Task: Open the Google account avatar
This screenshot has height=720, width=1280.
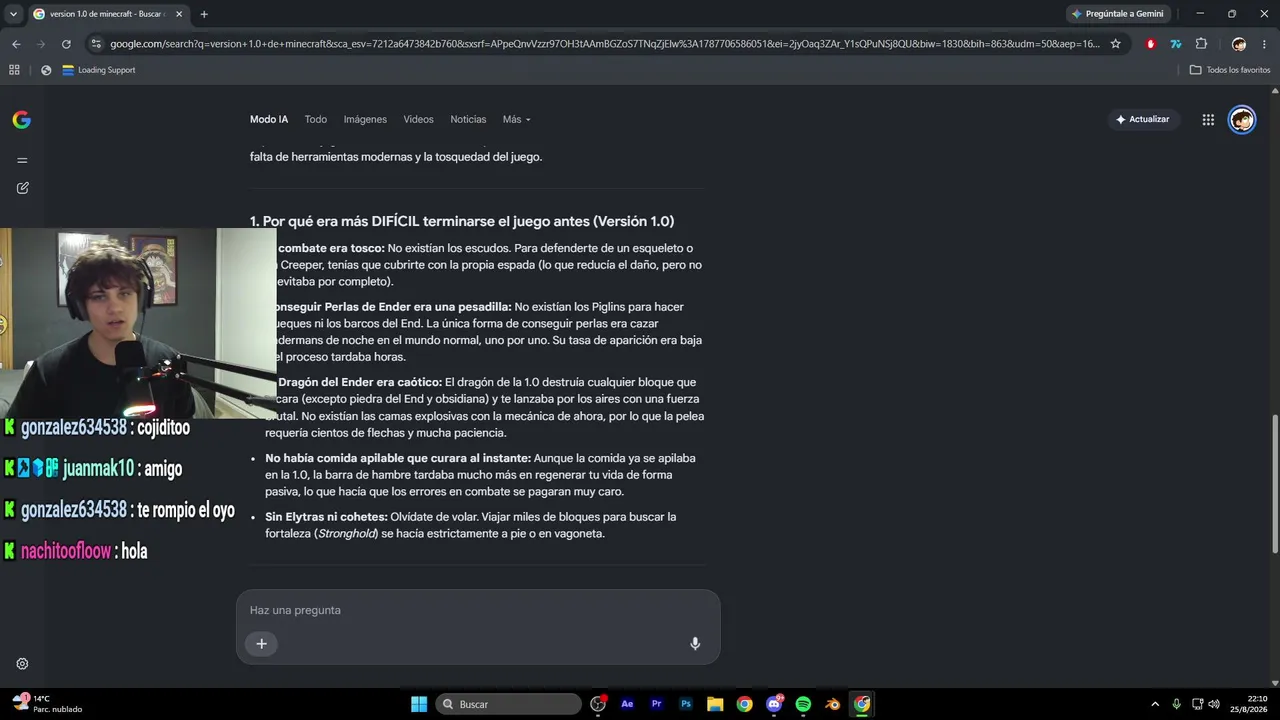Action: 1242,120
